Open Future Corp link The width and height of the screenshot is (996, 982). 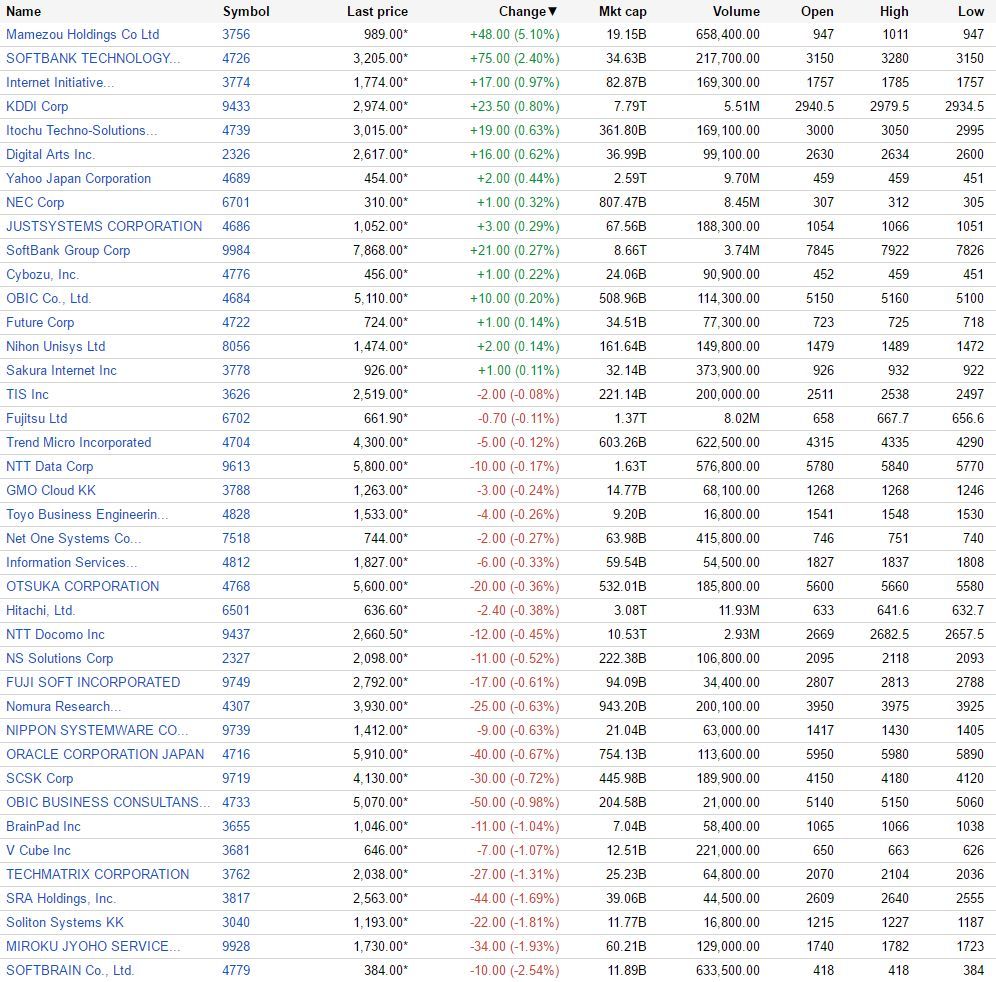40,323
